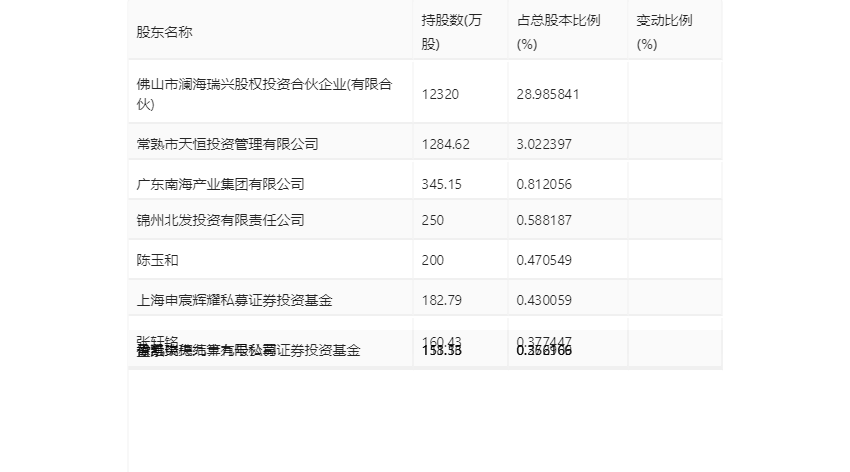Select shareholder 上海申宸辉耀私募证券投资基金
Viewport: 850px width, 472px height.
click(234, 300)
